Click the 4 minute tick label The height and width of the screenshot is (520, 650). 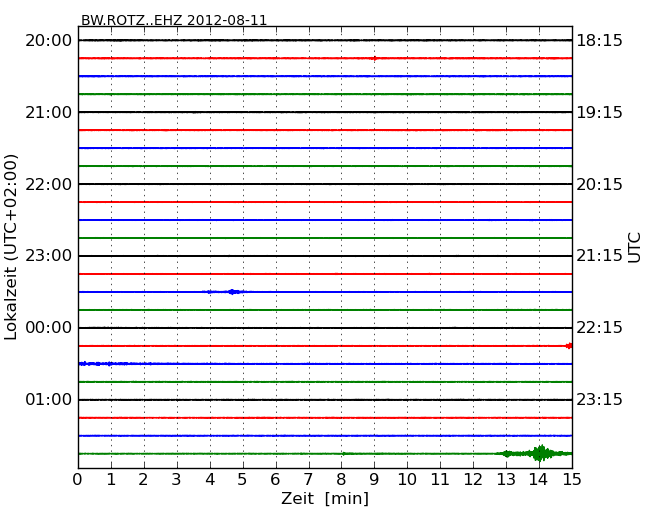pyautogui.click(x=210, y=480)
